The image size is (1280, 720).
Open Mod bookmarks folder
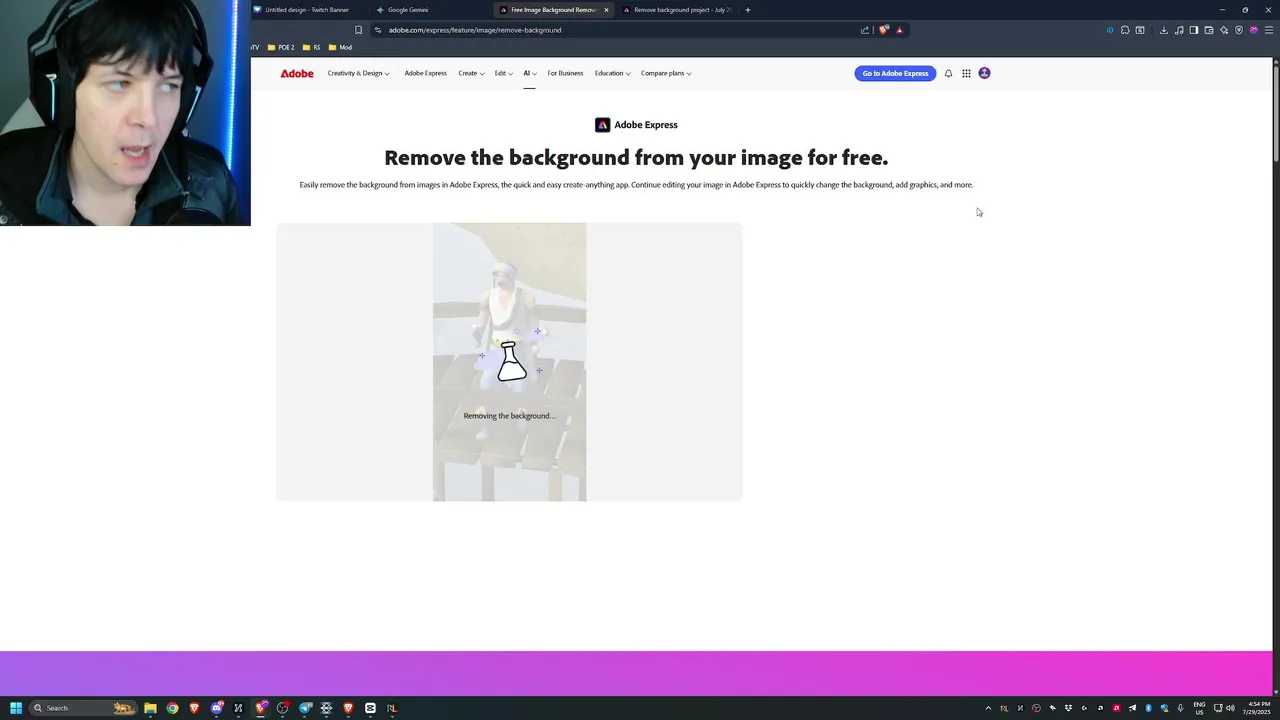click(340, 47)
